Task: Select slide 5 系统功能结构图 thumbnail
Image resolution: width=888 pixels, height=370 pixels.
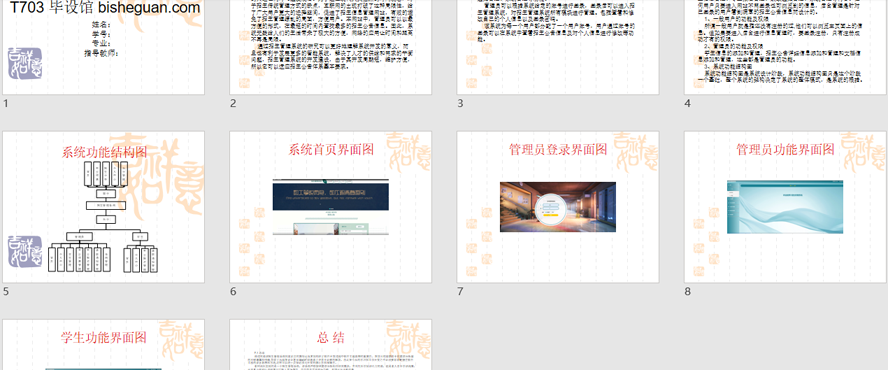Action: point(104,207)
